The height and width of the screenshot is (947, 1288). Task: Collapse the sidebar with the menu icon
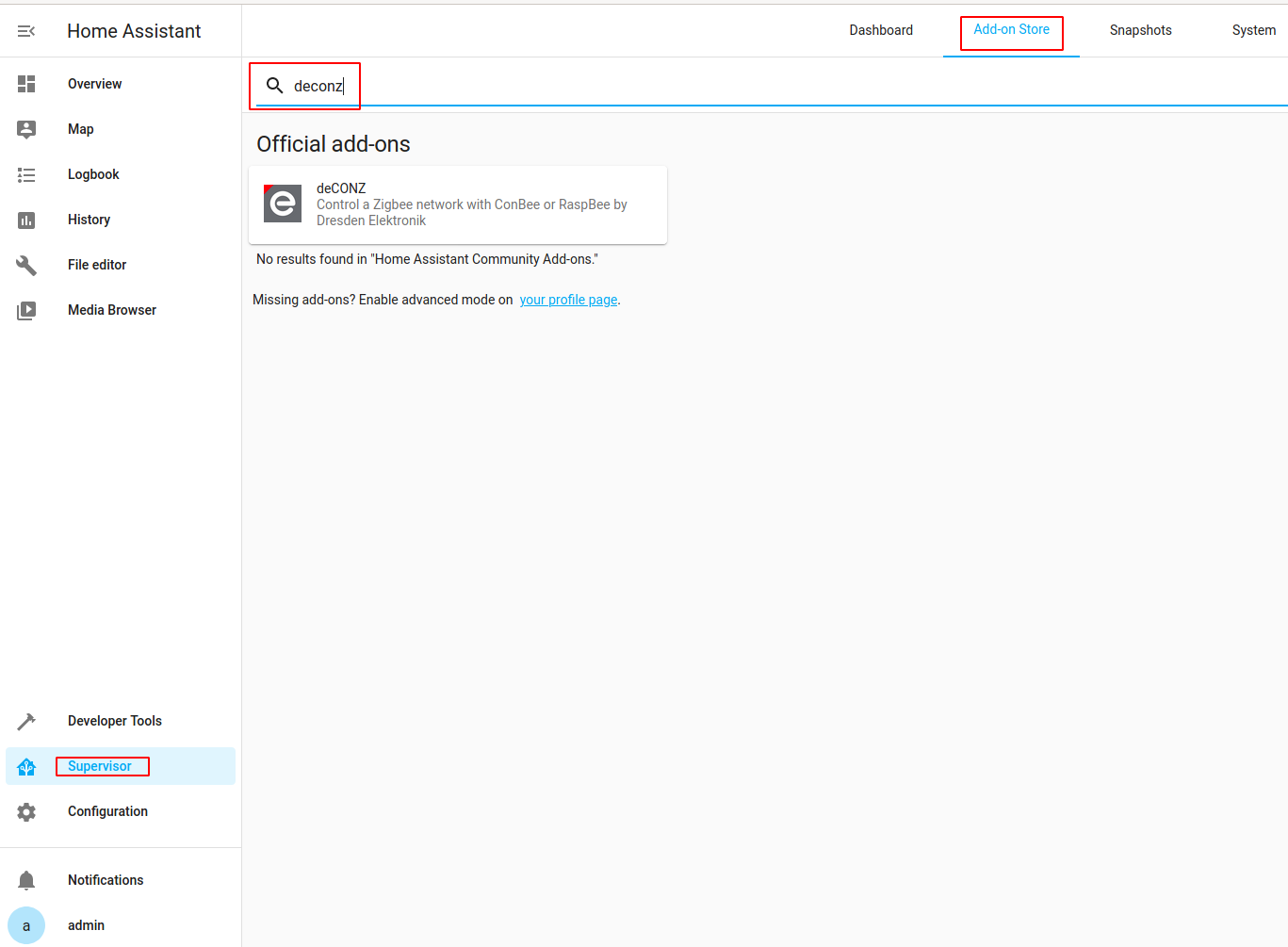(x=26, y=31)
